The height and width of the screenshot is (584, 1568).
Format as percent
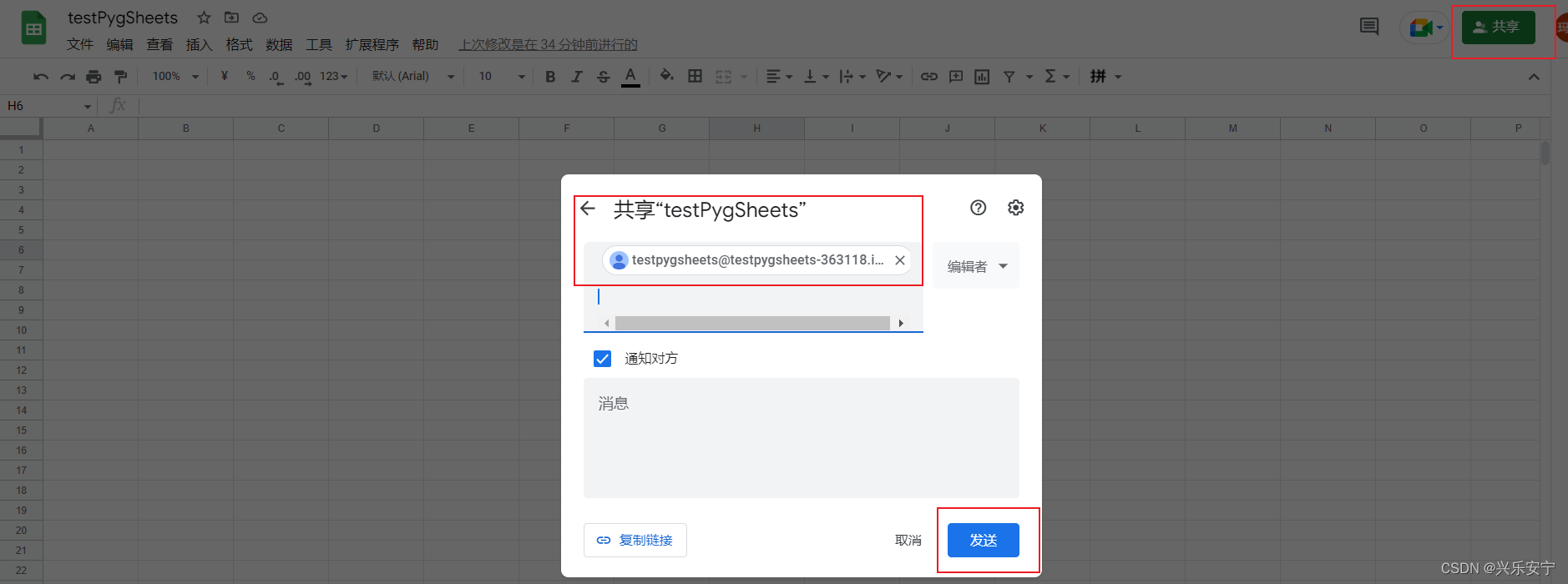250,76
